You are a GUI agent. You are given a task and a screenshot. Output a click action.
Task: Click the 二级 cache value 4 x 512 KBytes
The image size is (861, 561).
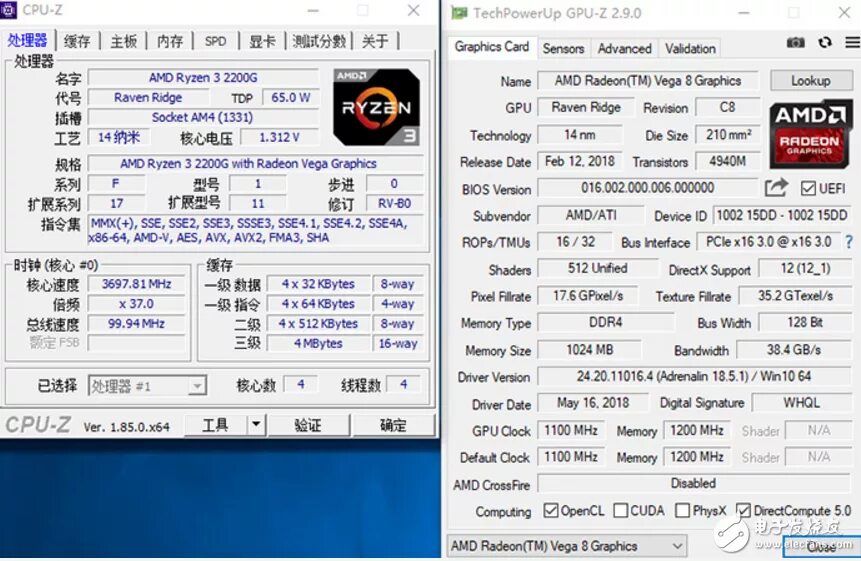(x=318, y=323)
